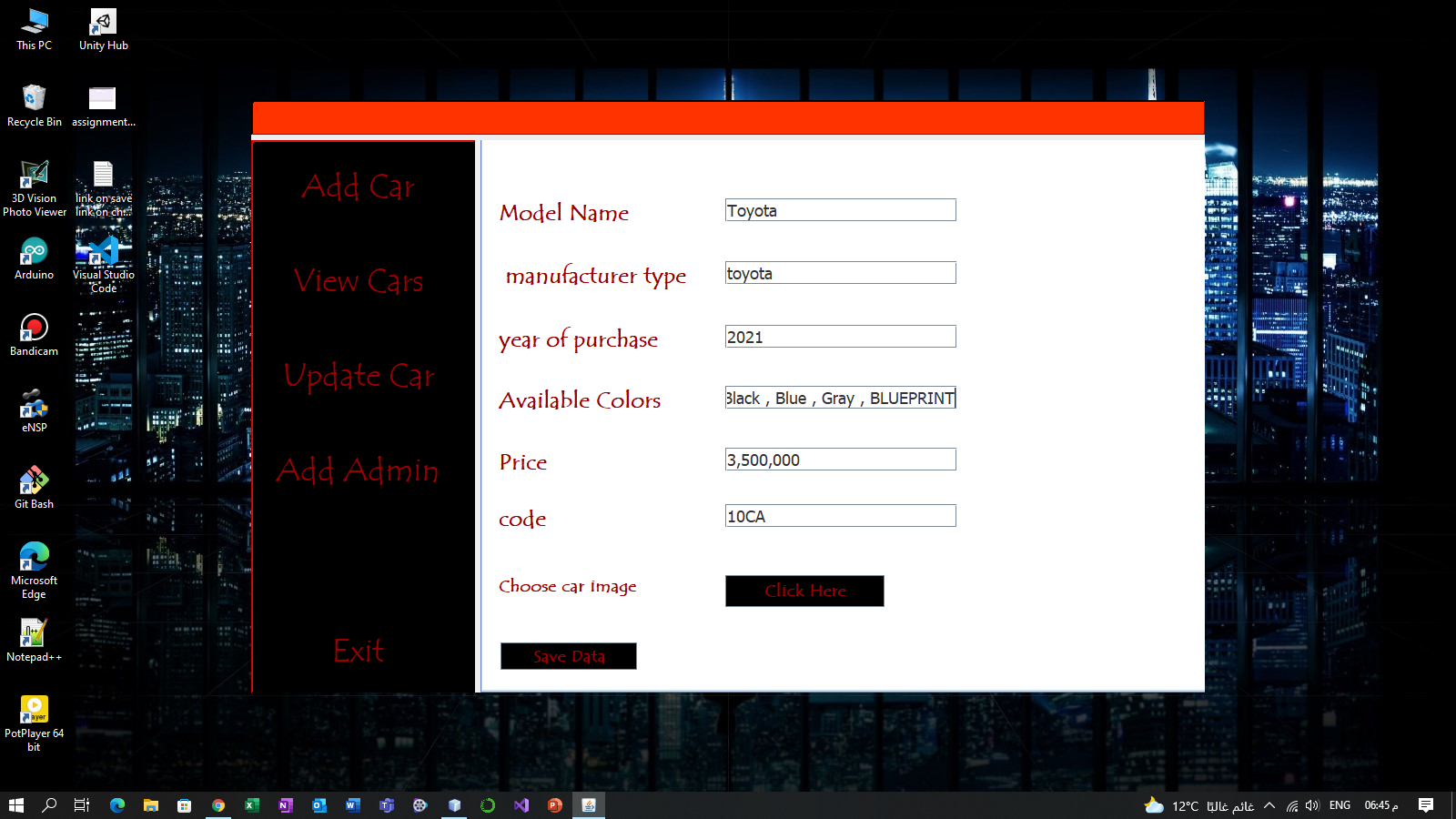This screenshot has height=819, width=1456.
Task: Click Here to choose a car image
Action: pyautogui.click(x=804, y=591)
